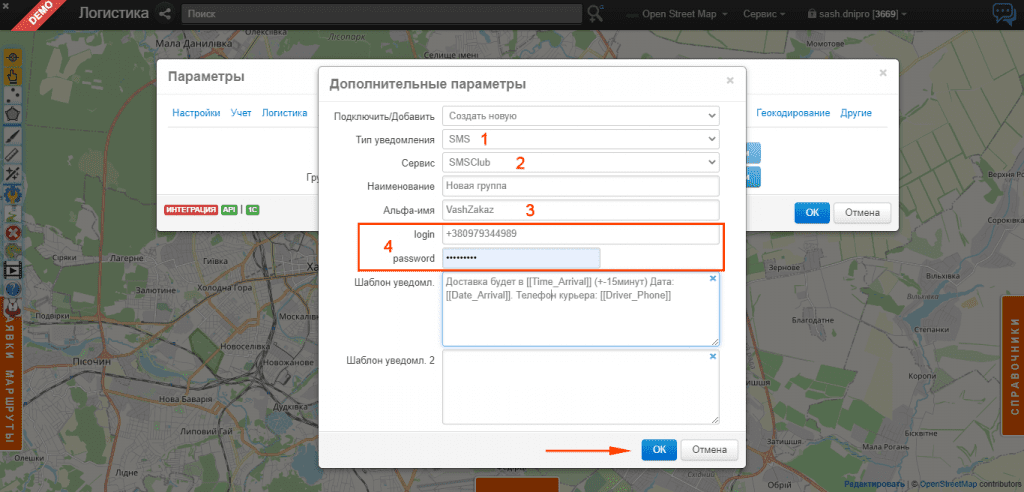
Task: Switch to the Геокодирование tab
Action: [x=793, y=113]
